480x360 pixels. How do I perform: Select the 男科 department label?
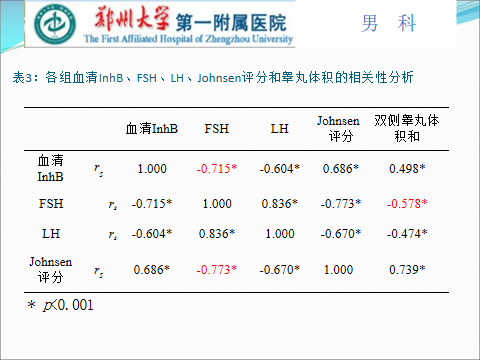(x=389, y=23)
